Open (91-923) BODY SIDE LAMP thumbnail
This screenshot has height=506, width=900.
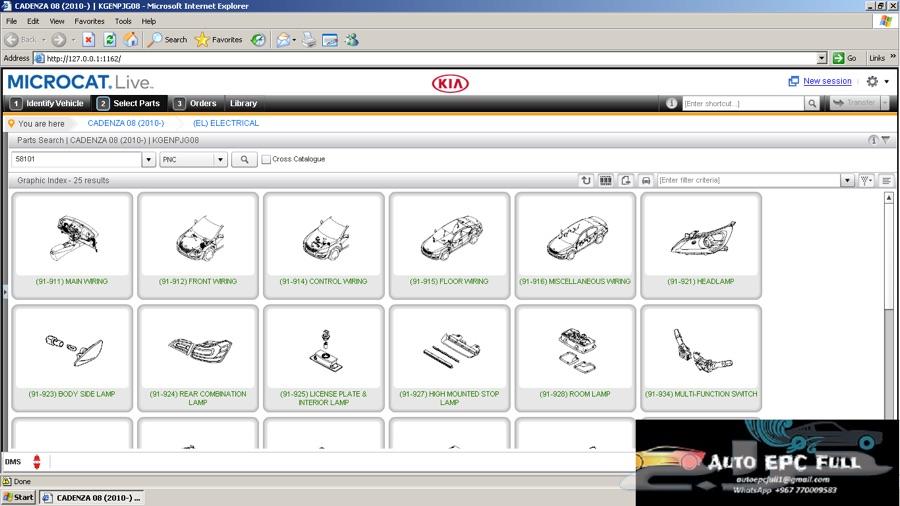coord(72,358)
